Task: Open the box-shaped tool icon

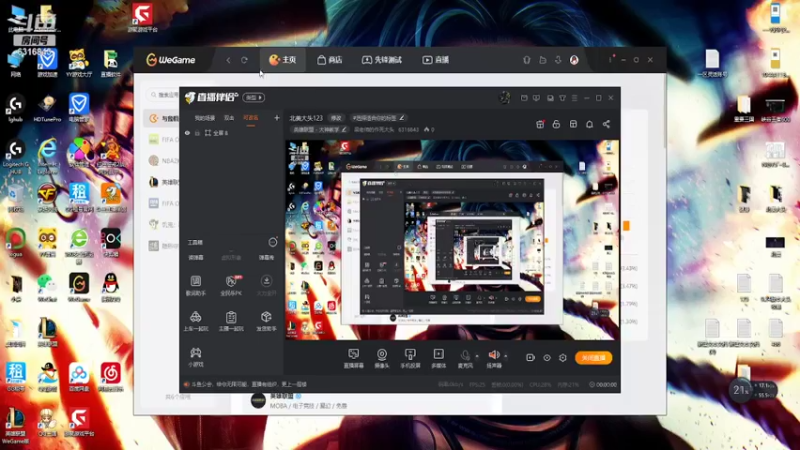Action: [x=266, y=321]
